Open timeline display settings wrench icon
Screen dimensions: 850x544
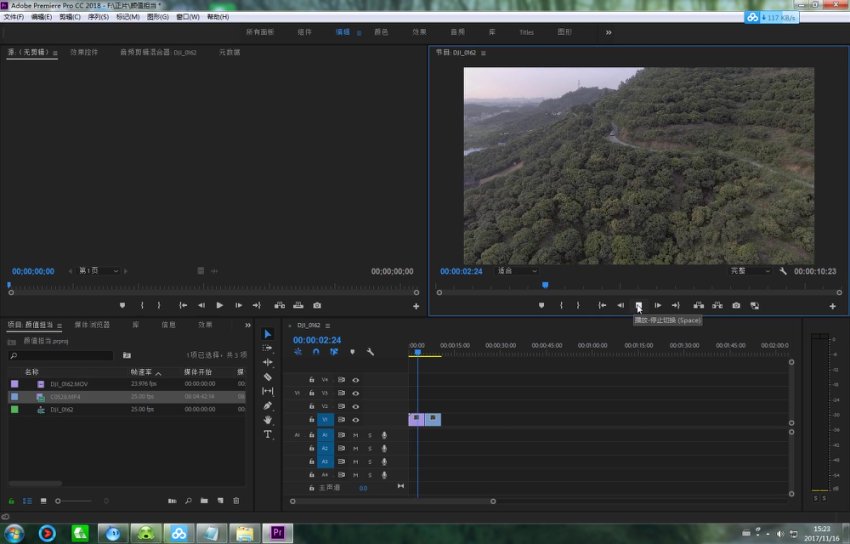370,352
